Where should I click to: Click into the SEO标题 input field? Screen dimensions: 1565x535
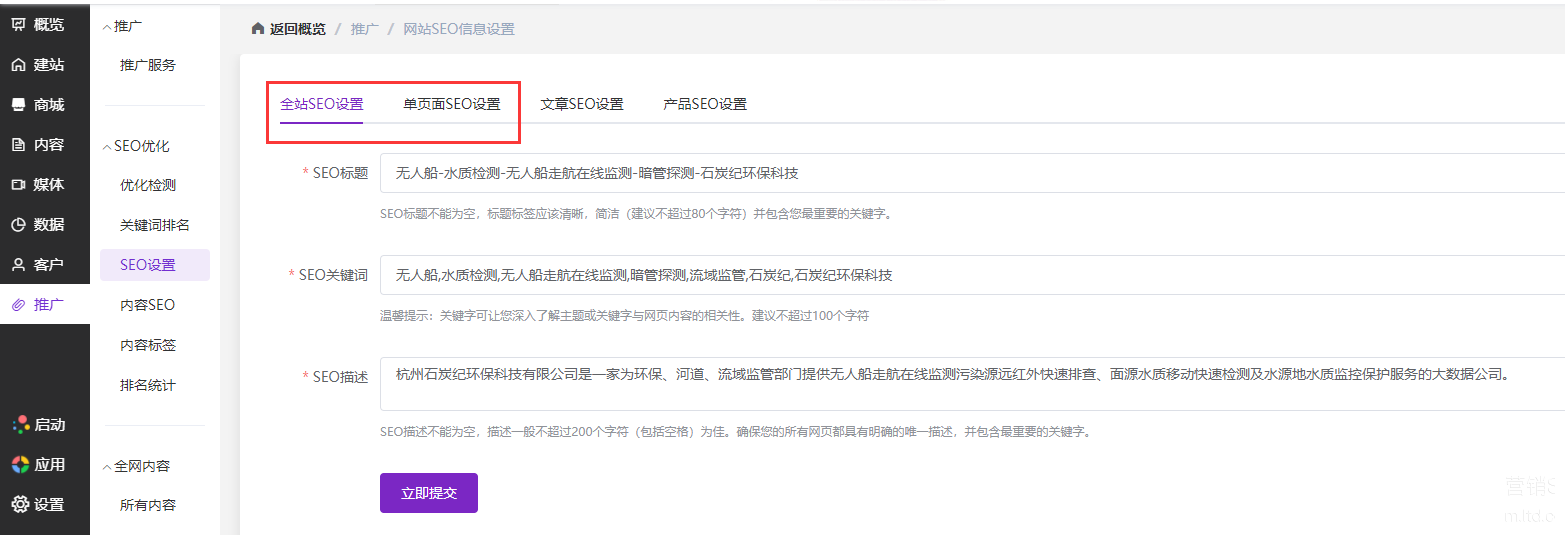click(970, 173)
